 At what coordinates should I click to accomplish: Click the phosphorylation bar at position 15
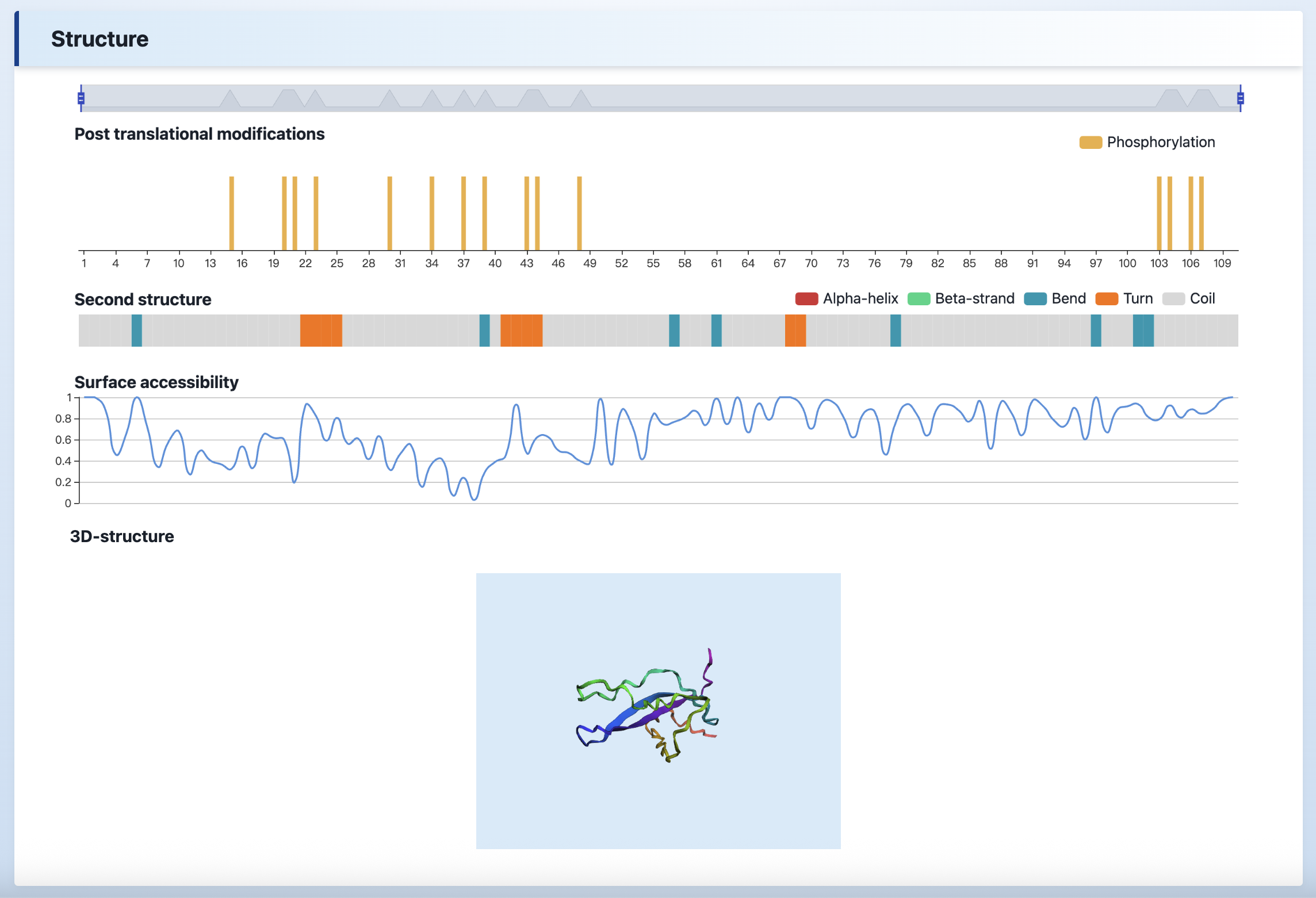(x=231, y=213)
